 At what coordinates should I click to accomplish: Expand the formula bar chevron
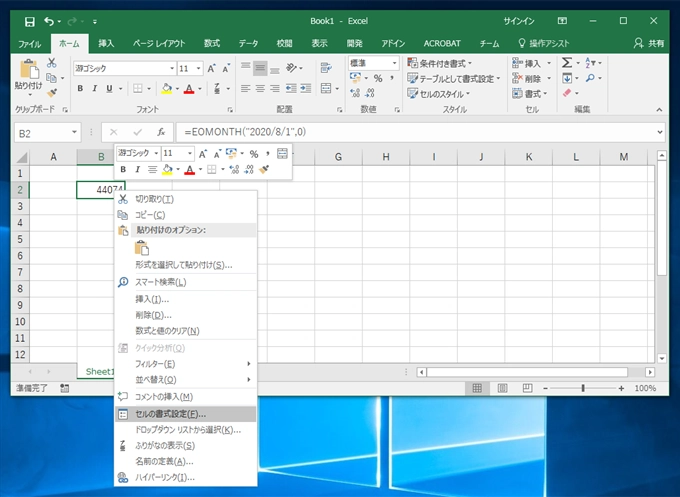(x=660, y=132)
